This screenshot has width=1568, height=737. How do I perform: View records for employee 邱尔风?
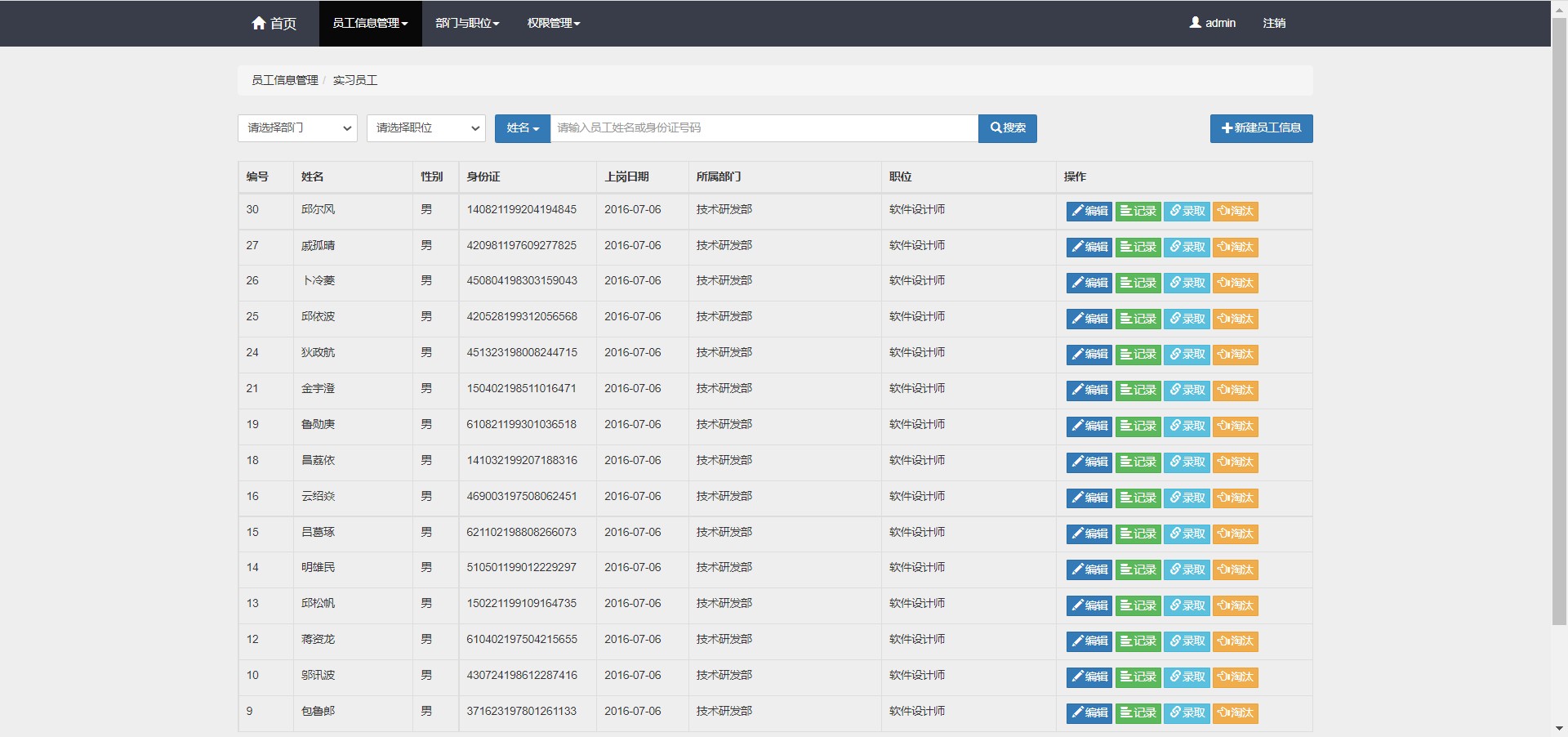pyautogui.click(x=1138, y=211)
